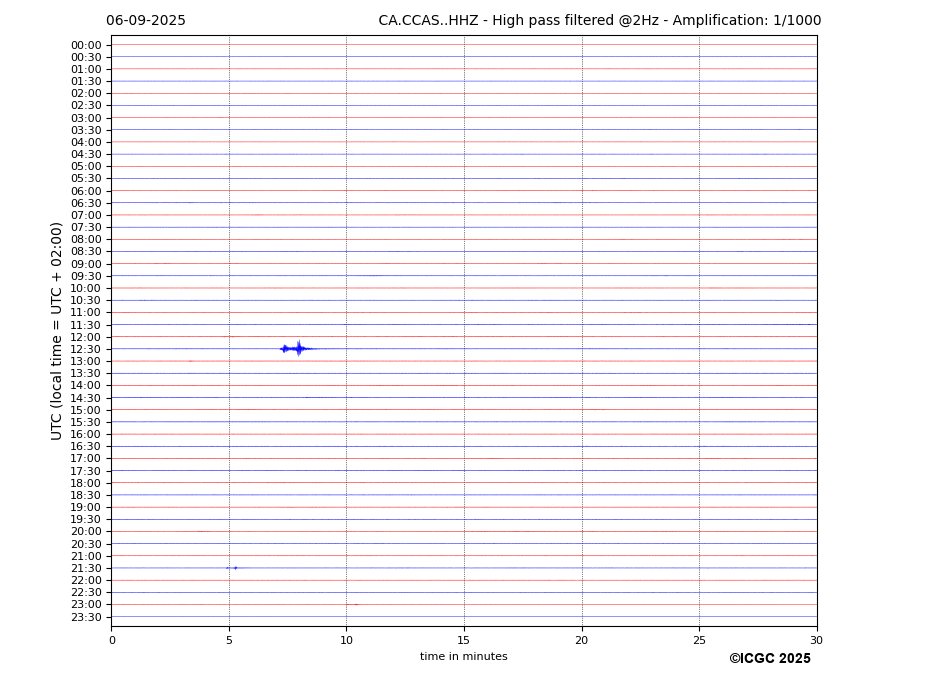Viewport: 927px width, 696px height.
Task: Click the small blue event on 21:30 trace
Action: coord(232,568)
